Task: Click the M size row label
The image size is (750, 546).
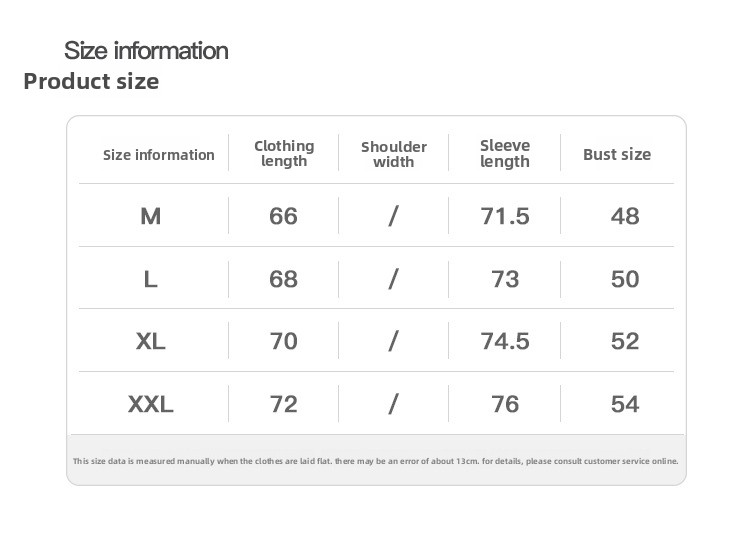Action: pos(151,216)
